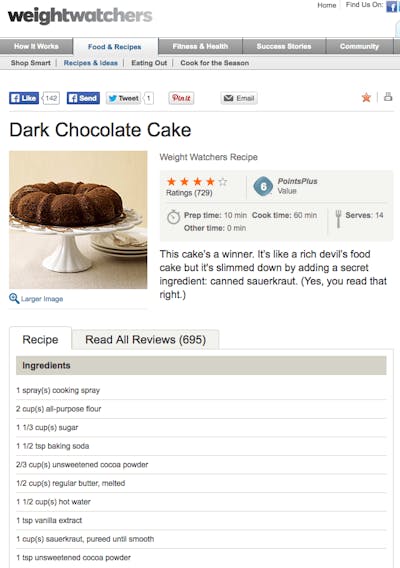The image size is (400, 568).
Task: Open the How It Works menu
Action: pos(36,46)
